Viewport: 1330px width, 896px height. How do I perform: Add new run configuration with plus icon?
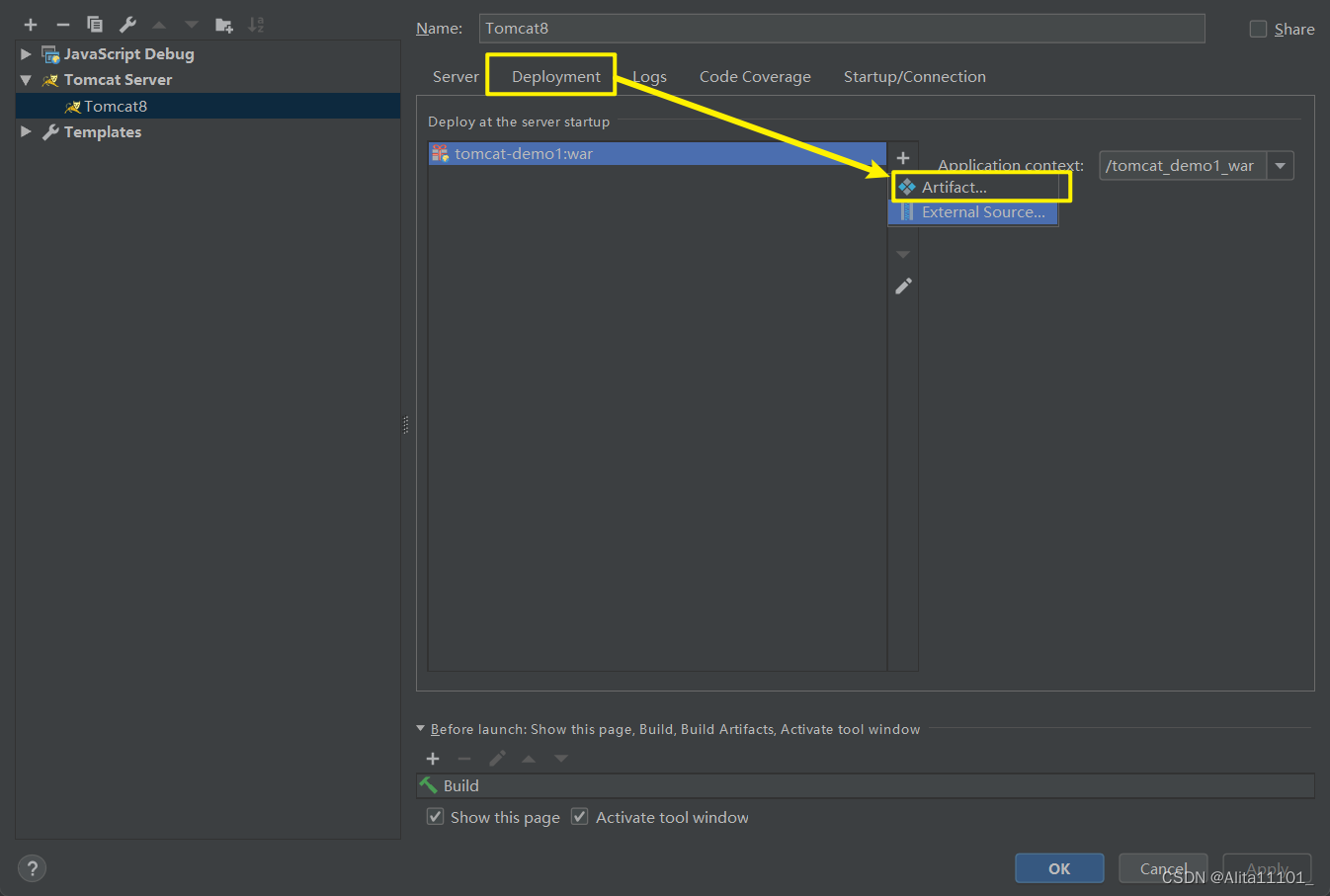click(x=31, y=25)
